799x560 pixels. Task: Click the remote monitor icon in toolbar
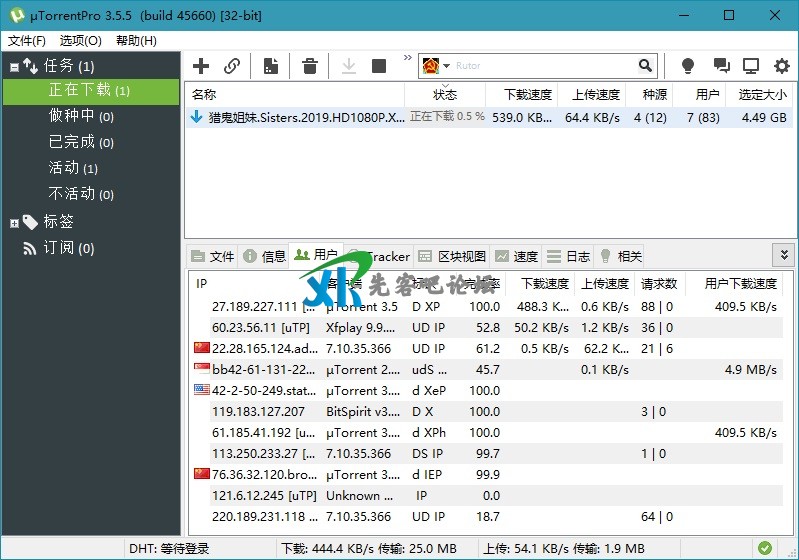[x=750, y=66]
